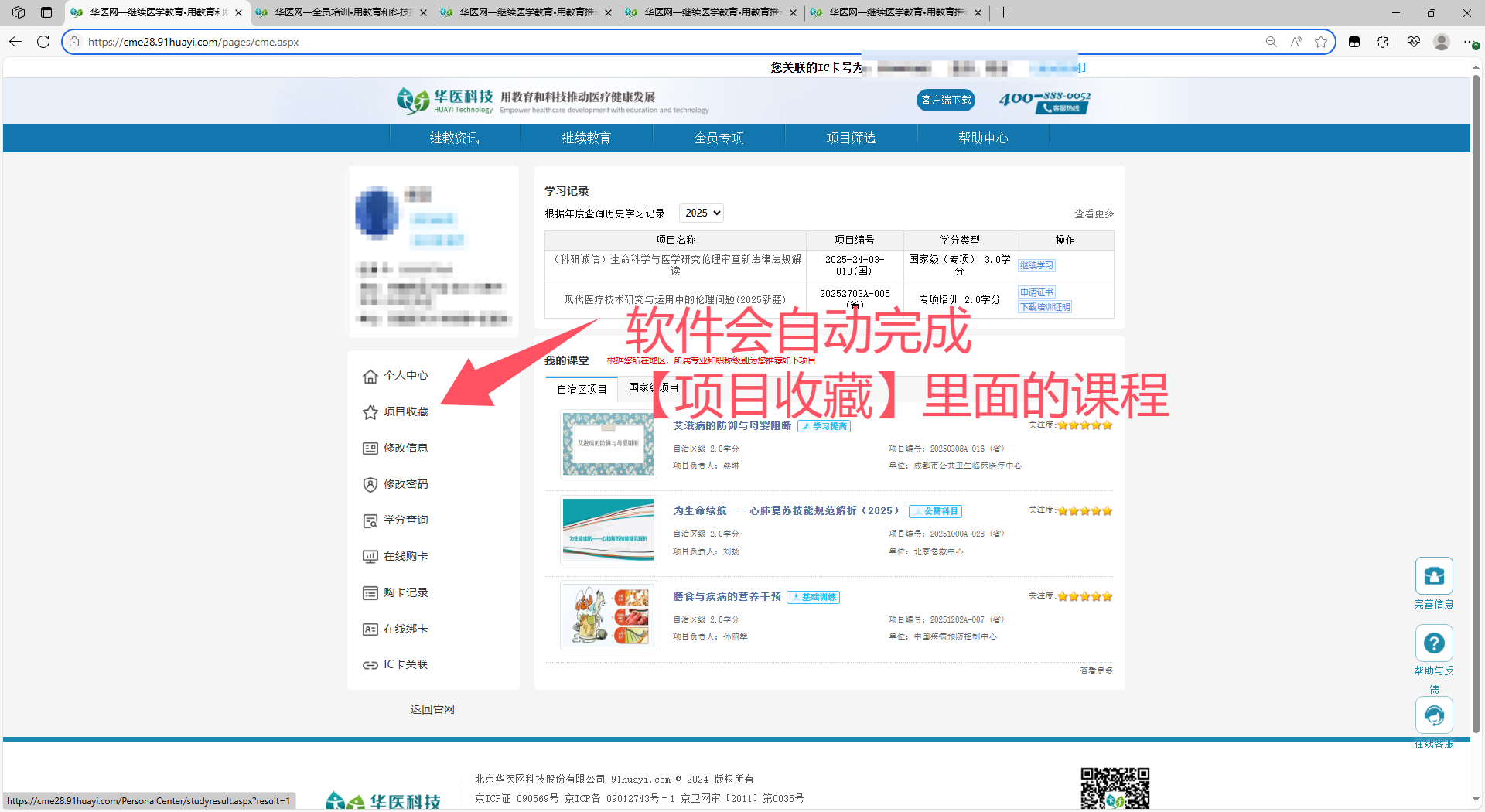Click the IC卡关联 link icon
The image size is (1485, 812).
pyautogui.click(x=370, y=665)
